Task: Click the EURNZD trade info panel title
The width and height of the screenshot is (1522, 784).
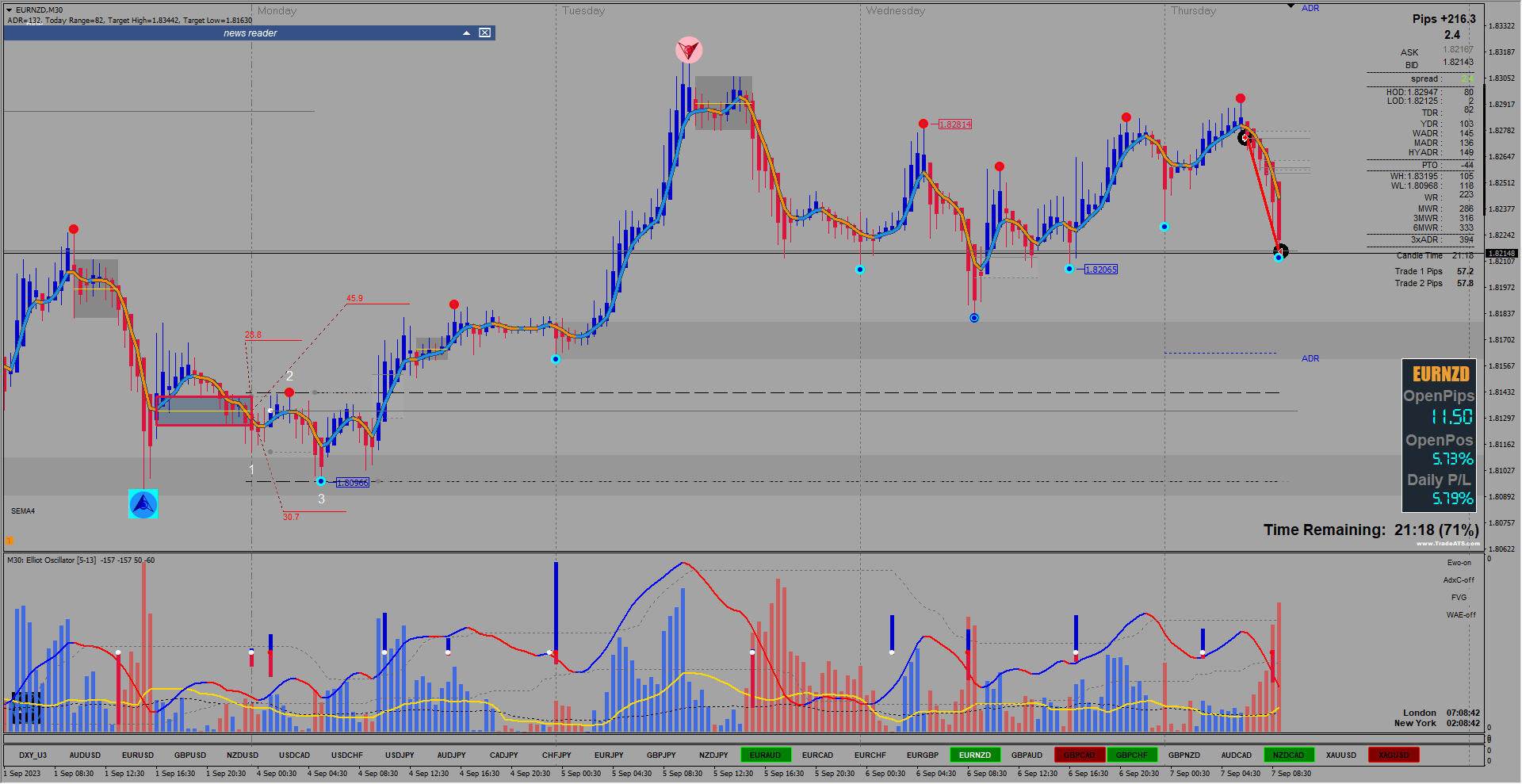Action: [x=1440, y=374]
